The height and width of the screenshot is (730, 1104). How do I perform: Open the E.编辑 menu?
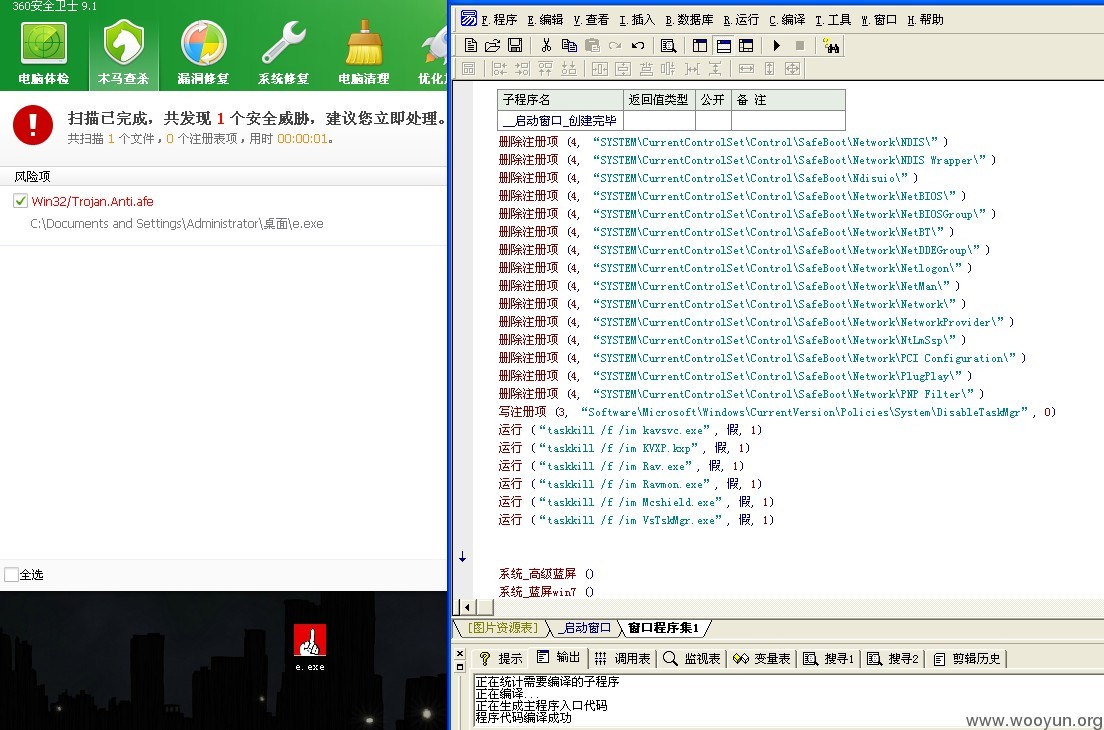point(545,20)
